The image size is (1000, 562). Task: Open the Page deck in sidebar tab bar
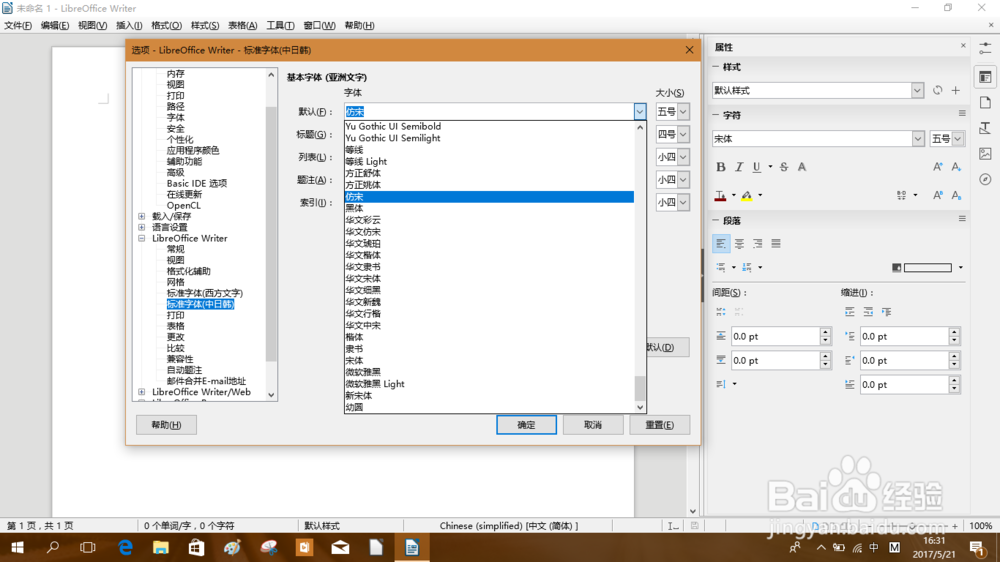click(985, 103)
